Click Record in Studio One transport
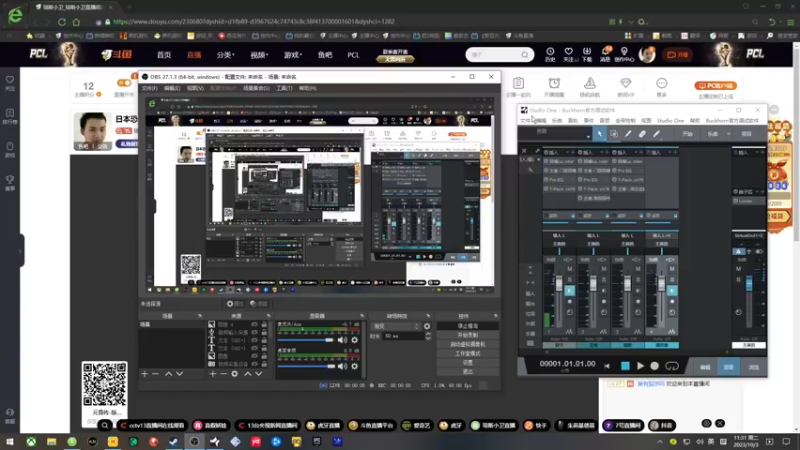Image resolution: width=800 pixels, height=450 pixels. point(655,366)
